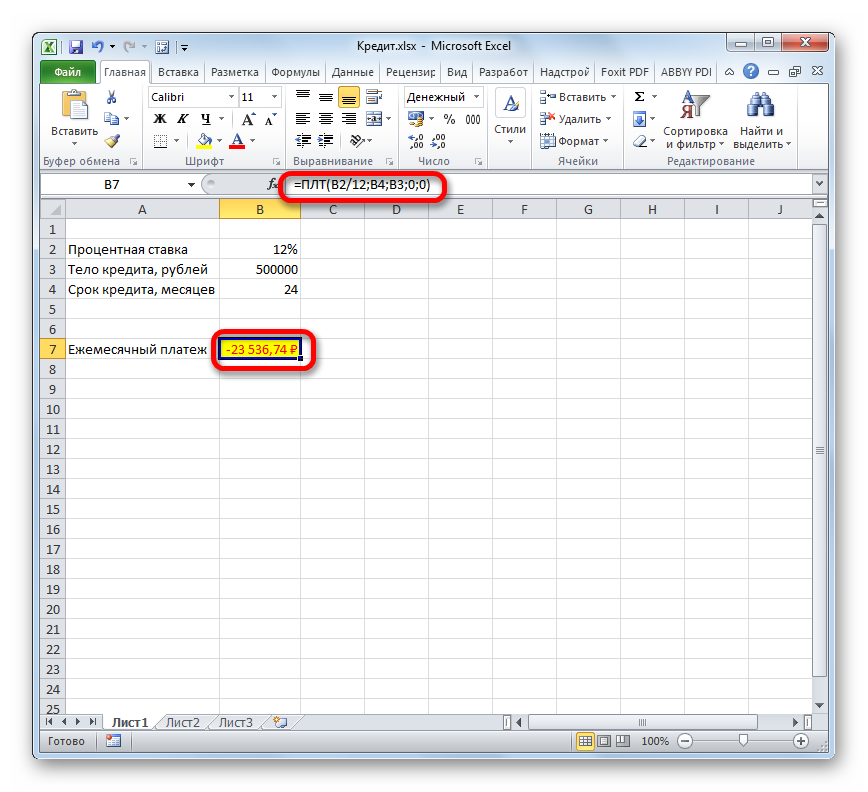The image size is (868, 792).
Task: Click the Файл button
Action: [x=68, y=72]
